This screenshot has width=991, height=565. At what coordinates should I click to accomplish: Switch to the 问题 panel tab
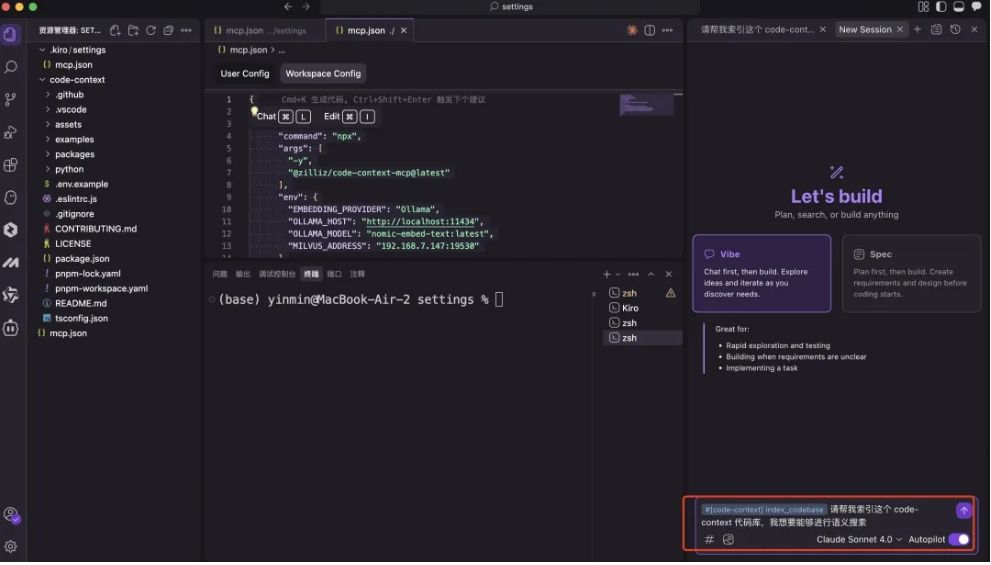pos(219,274)
